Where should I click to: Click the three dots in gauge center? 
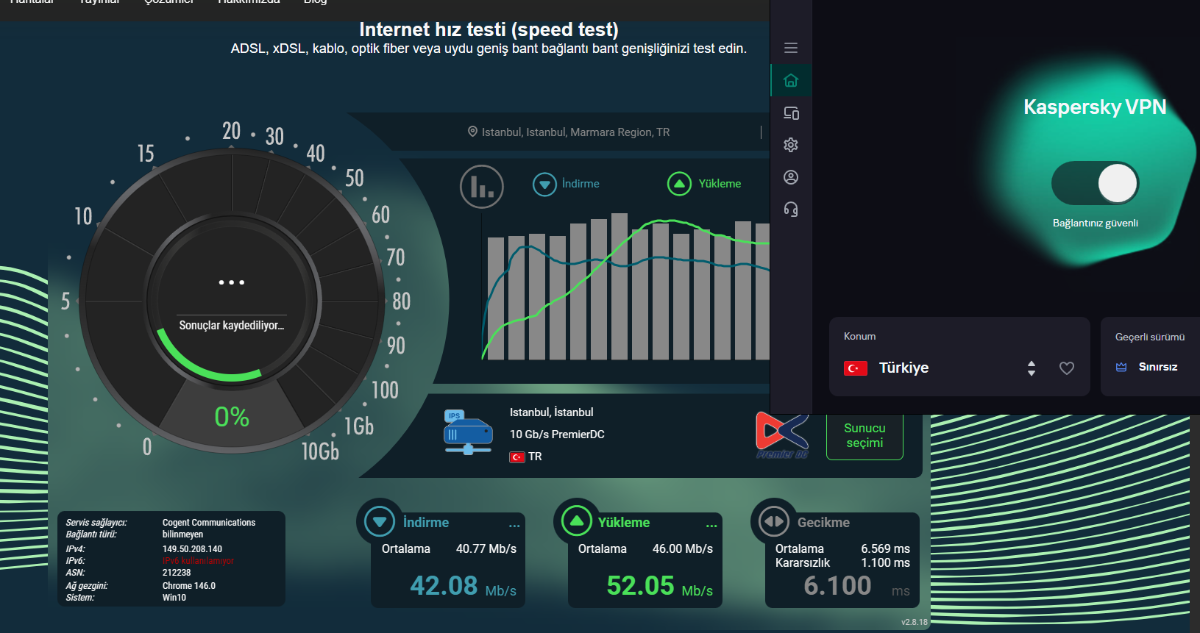point(232,283)
